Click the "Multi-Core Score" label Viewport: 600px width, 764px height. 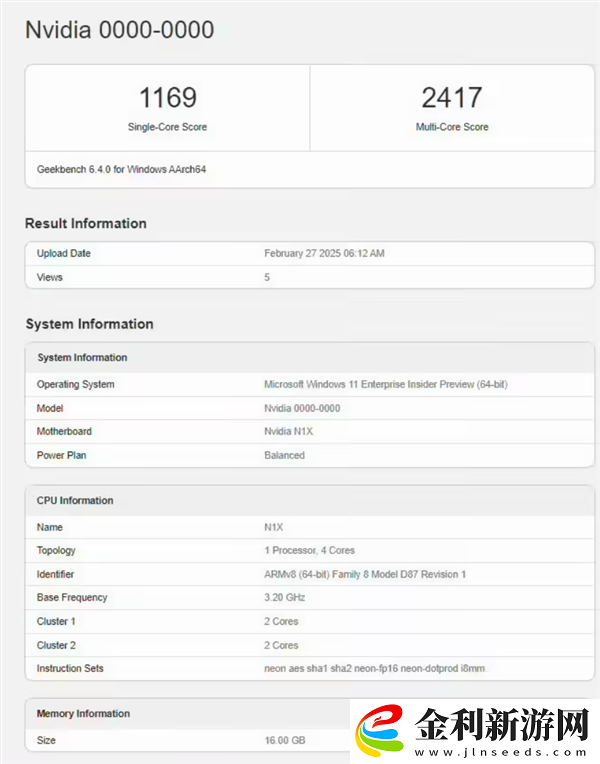[x=452, y=127]
